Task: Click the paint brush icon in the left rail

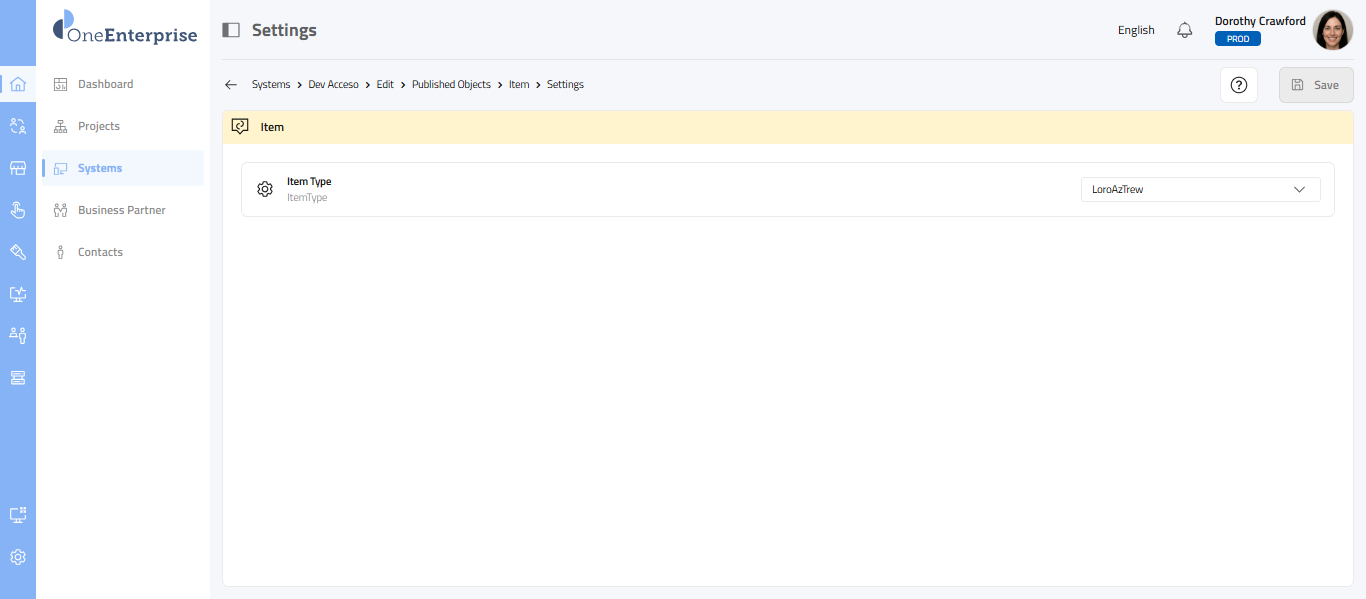Action: pos(17,252)
